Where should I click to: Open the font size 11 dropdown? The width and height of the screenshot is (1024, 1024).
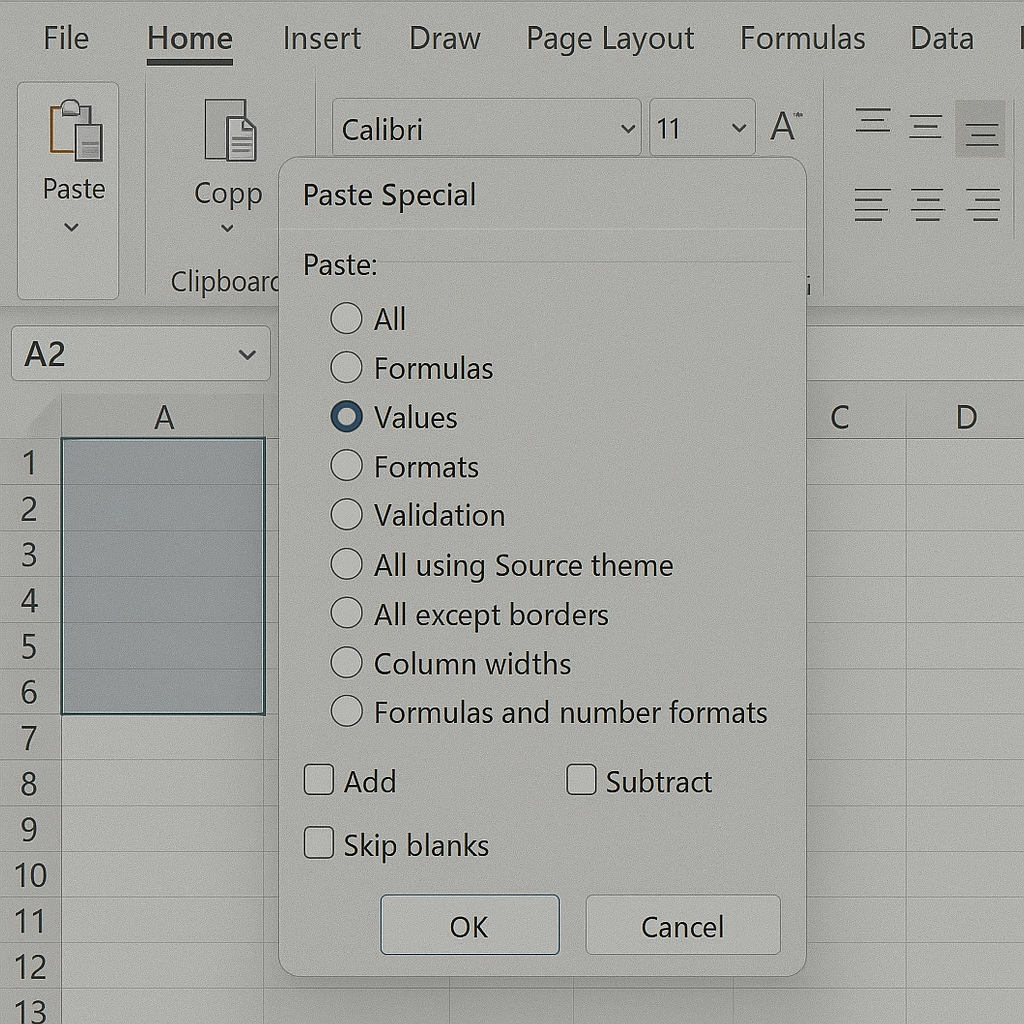coord(739,129)
